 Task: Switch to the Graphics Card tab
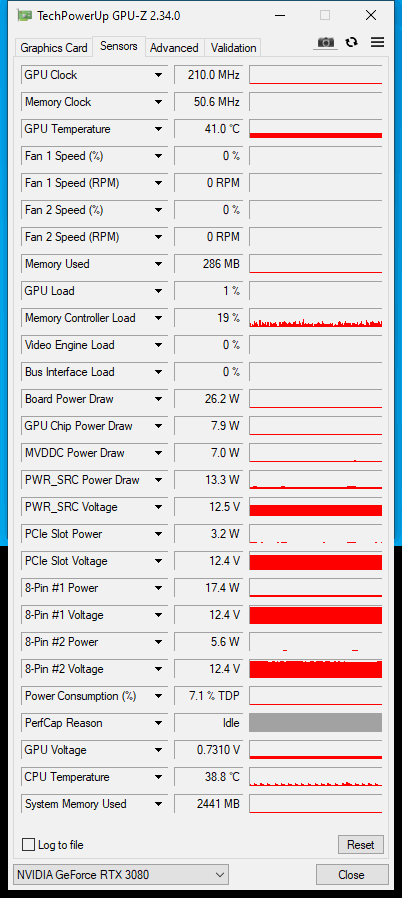coord(54,48)
